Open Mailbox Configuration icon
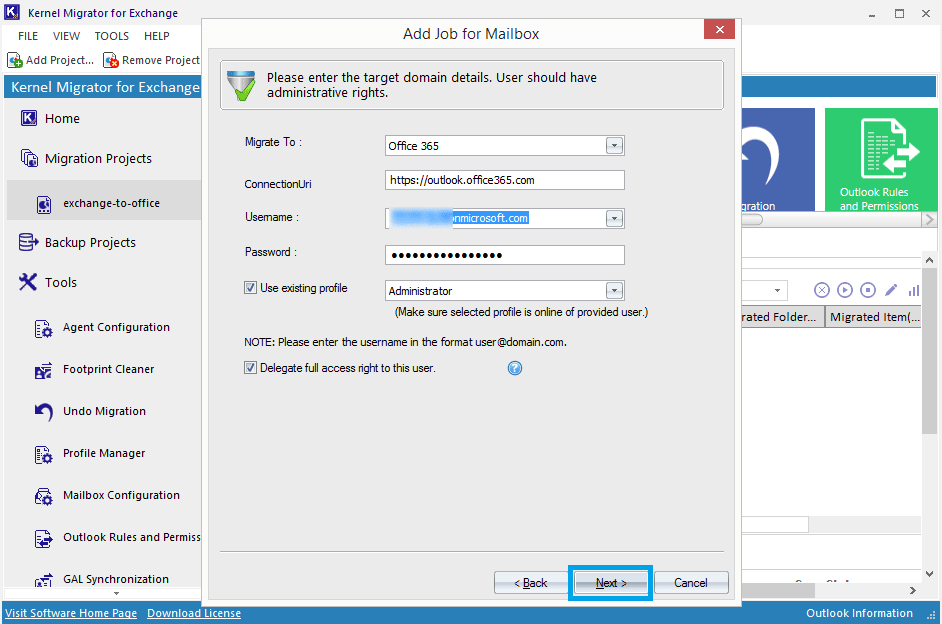Image resolution: width=942 pixels, height=624 pixels. click(43, 497)
